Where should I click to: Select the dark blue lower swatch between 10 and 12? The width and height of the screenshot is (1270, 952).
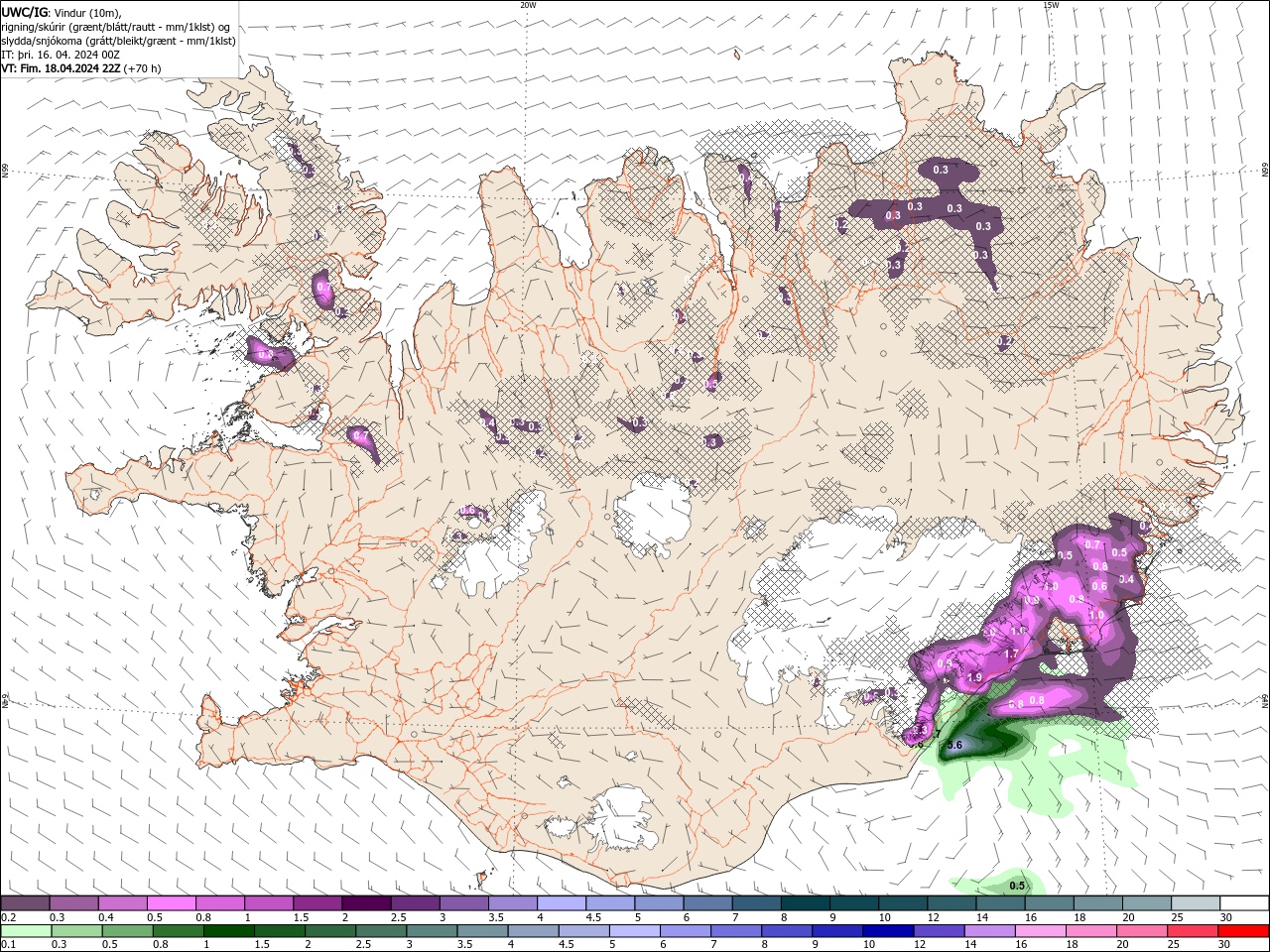pyautogui.click(x=886, y=931)
